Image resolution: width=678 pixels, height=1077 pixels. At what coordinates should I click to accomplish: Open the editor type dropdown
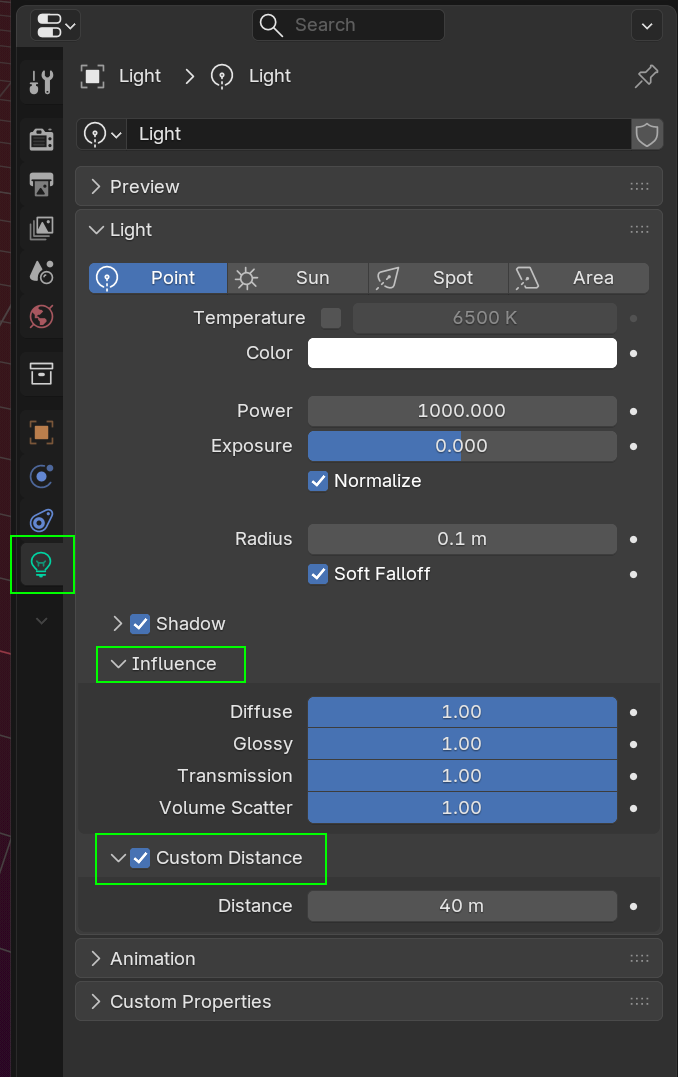point(56,25)
